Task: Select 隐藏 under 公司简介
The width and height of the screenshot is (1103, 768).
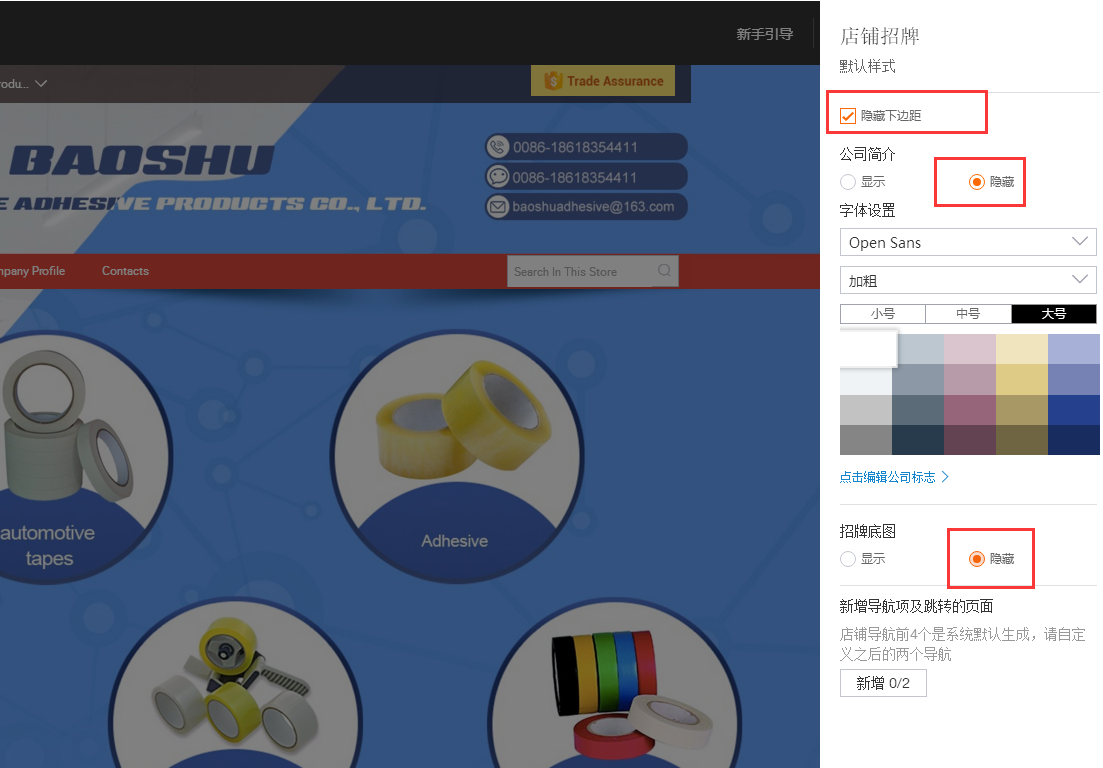Action: [x=976, y=182]
